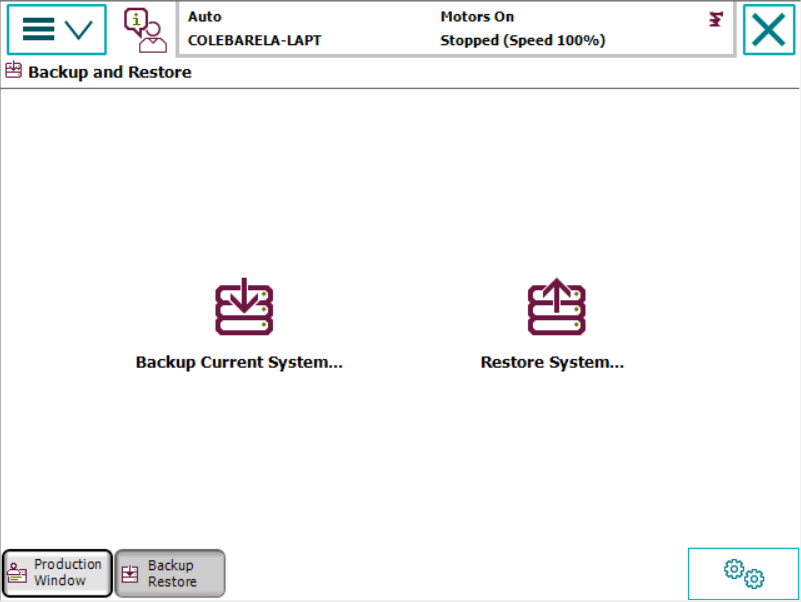Close the Backup and Restore view

point(768,29)
